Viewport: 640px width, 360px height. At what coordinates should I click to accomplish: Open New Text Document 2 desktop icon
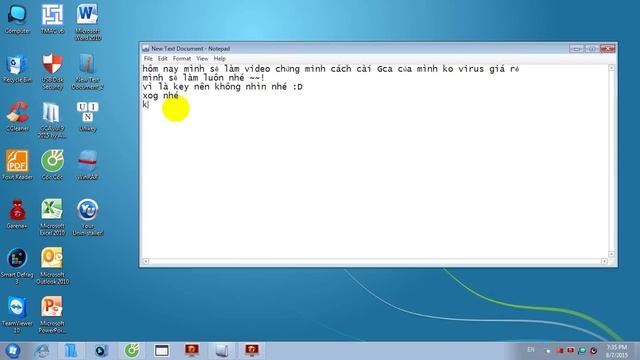(x=87, y=72)
